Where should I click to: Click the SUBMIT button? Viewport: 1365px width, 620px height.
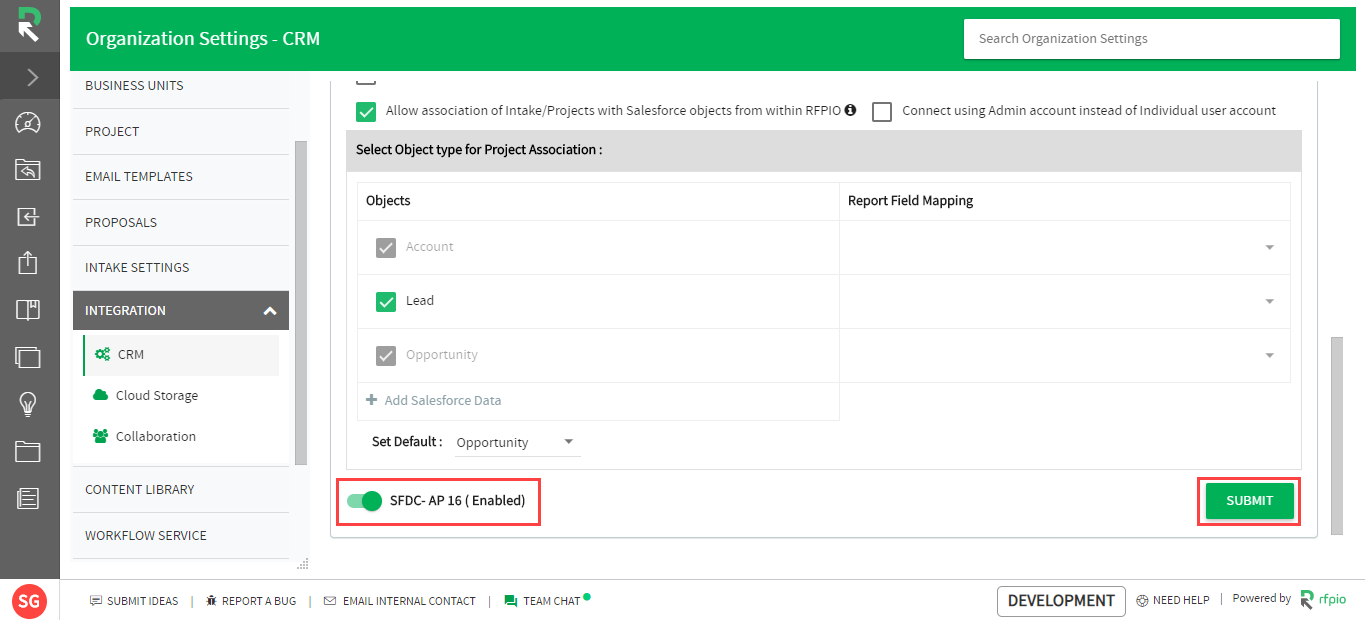pos(1249,501)
